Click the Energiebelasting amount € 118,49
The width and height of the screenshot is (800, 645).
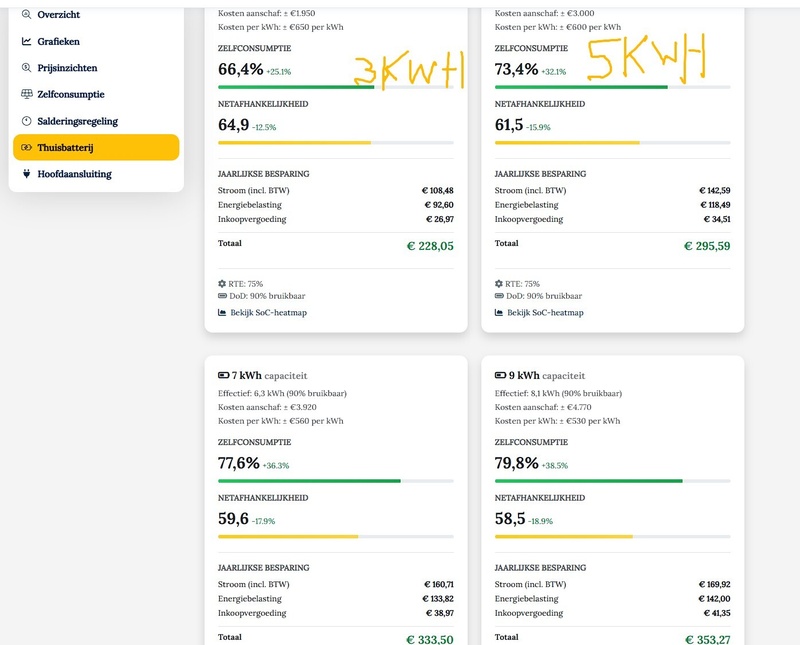click(x=715, y=205)
